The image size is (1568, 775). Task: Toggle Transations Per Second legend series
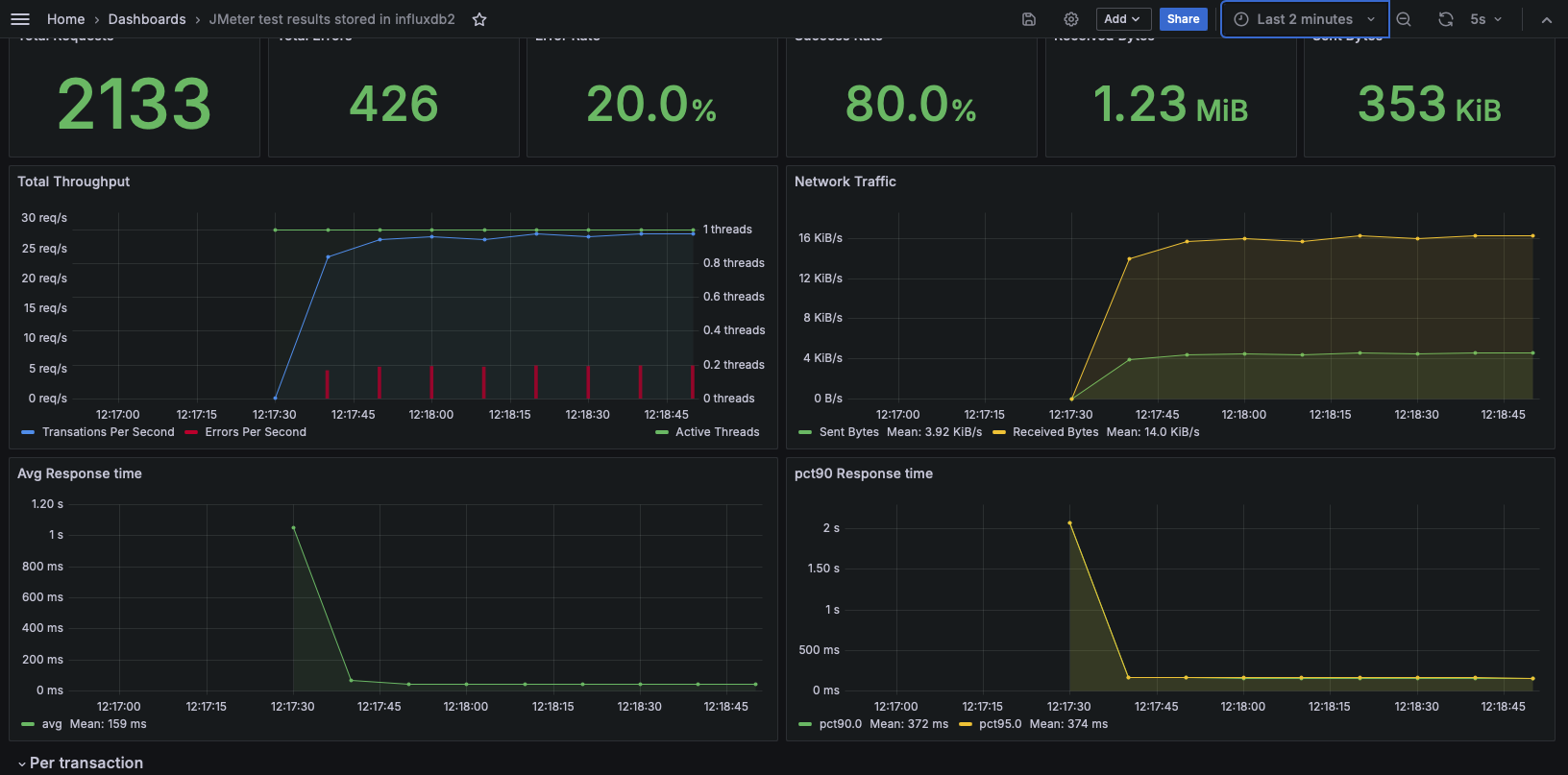click(x=108, y=432)
